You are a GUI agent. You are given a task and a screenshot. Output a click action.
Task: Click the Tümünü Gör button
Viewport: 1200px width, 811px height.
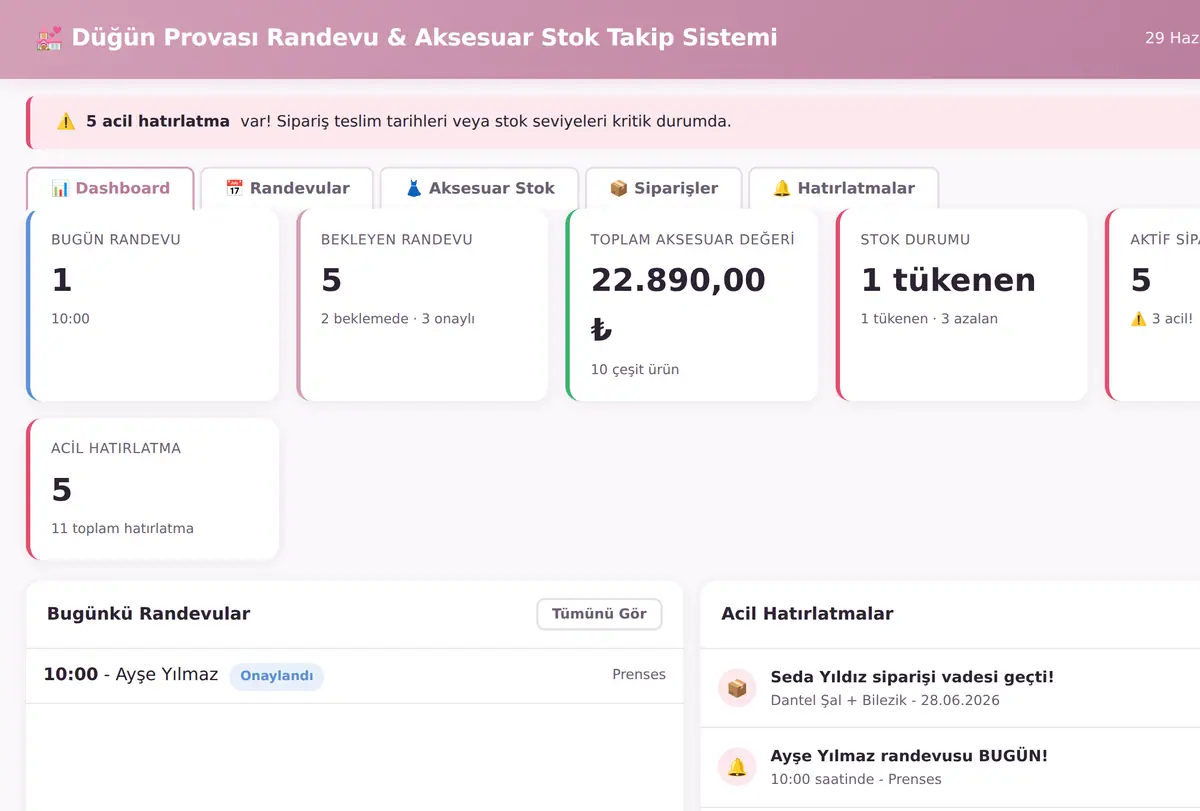pyautogui.click(x=599, y=614)
